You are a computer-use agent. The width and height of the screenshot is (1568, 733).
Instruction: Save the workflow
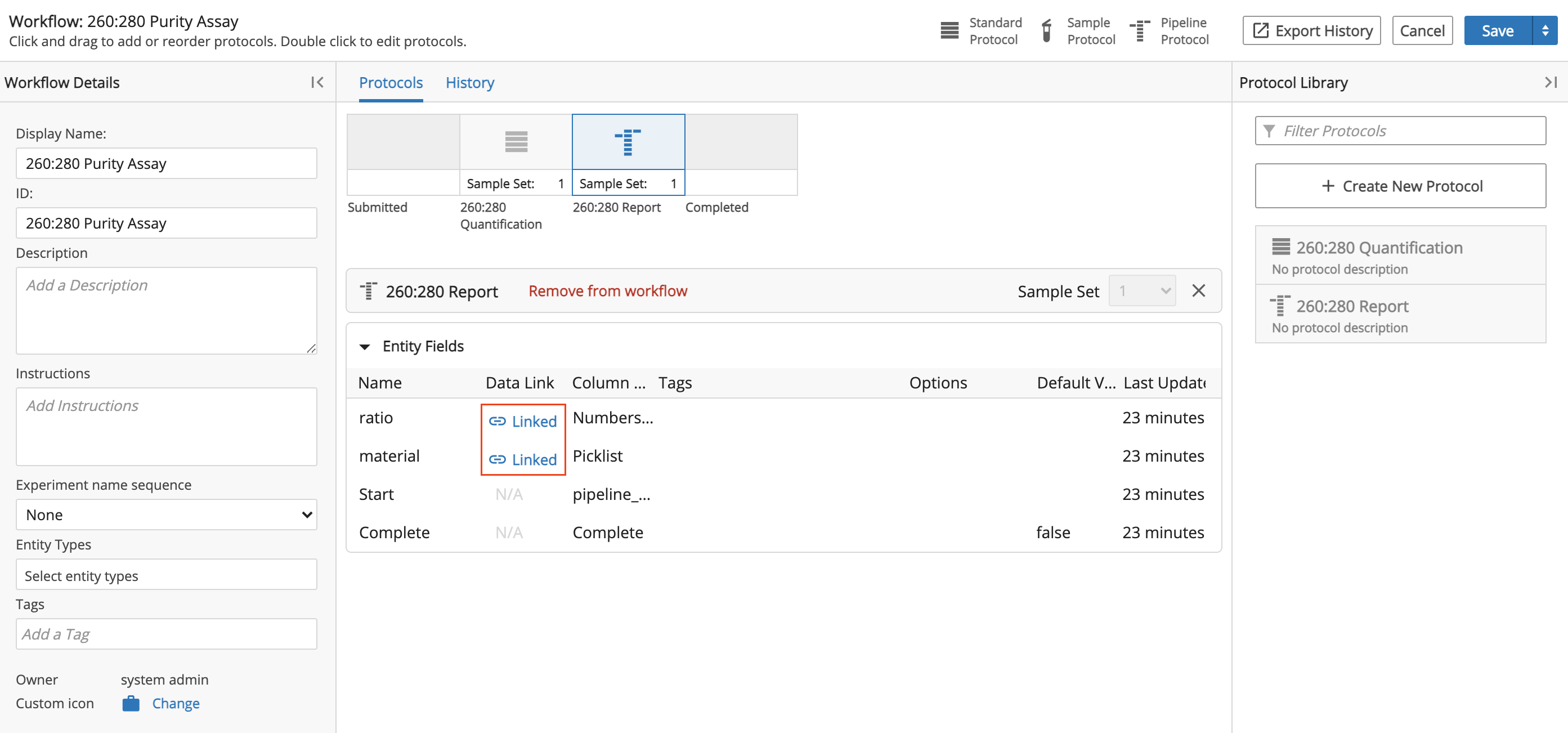coord(1498,30)
